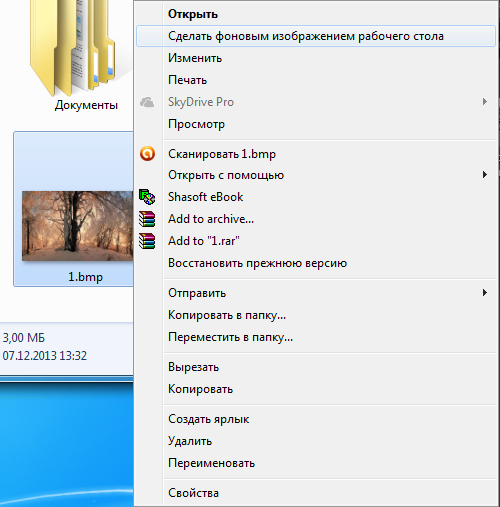
Task: Click the SkyDrive Pro menu entry
Action: click(315, 102)
